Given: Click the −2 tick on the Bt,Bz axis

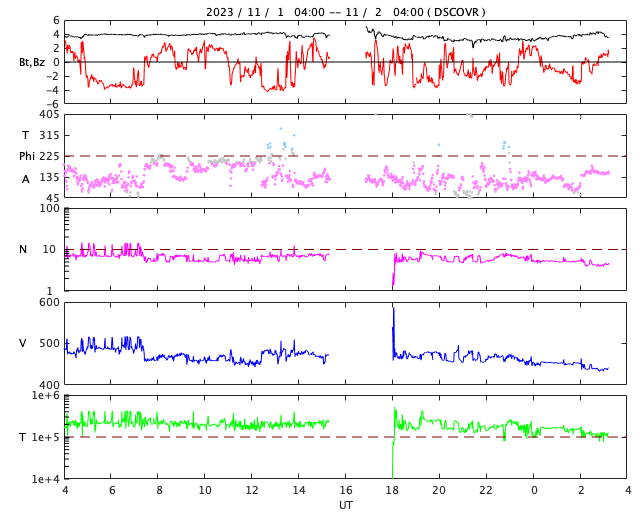Looking at the screenshot, I should click(x=53, y=76).
